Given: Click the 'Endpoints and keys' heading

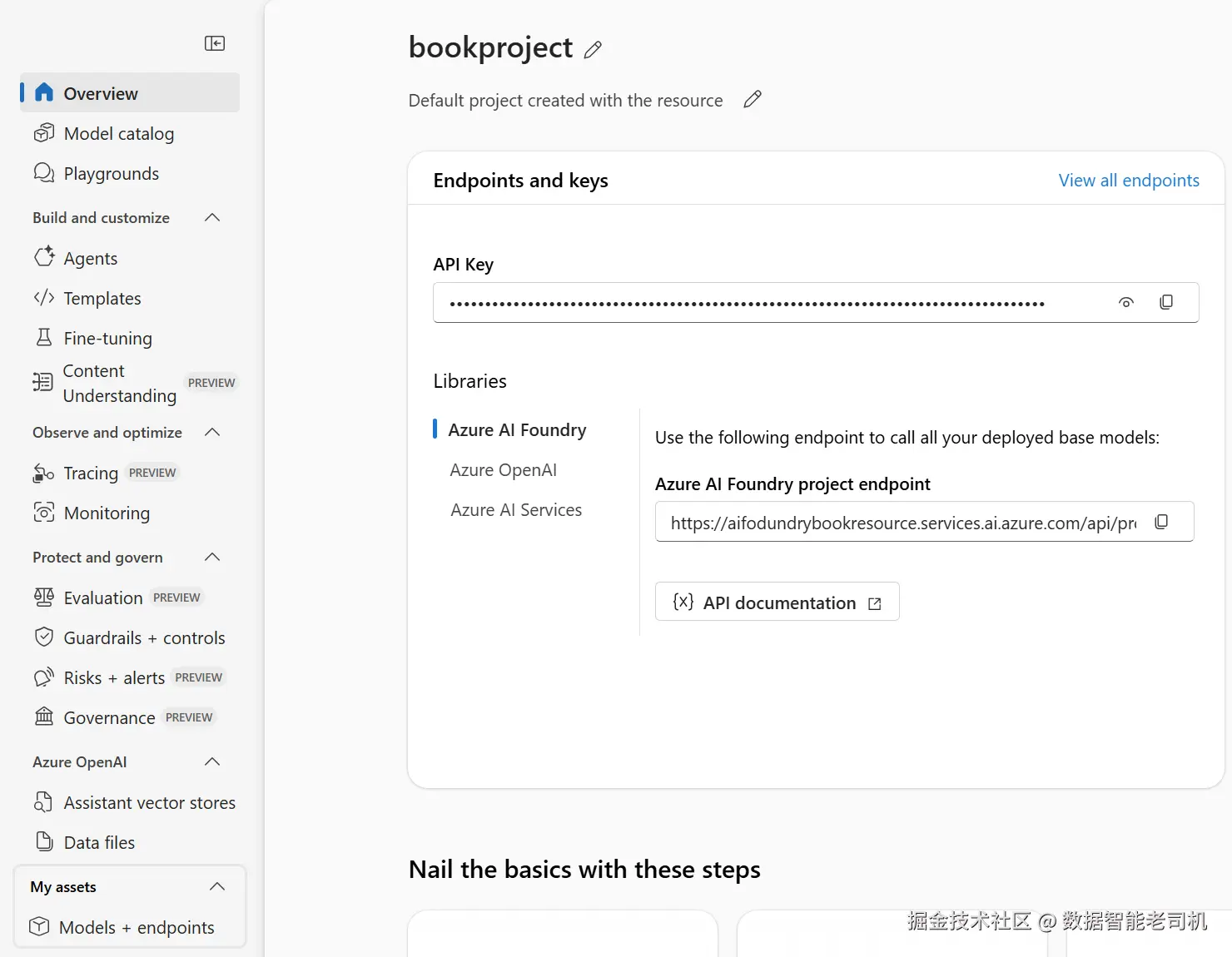Looking at the screenshot, I should pyautogui.click(x=520, y=180).
